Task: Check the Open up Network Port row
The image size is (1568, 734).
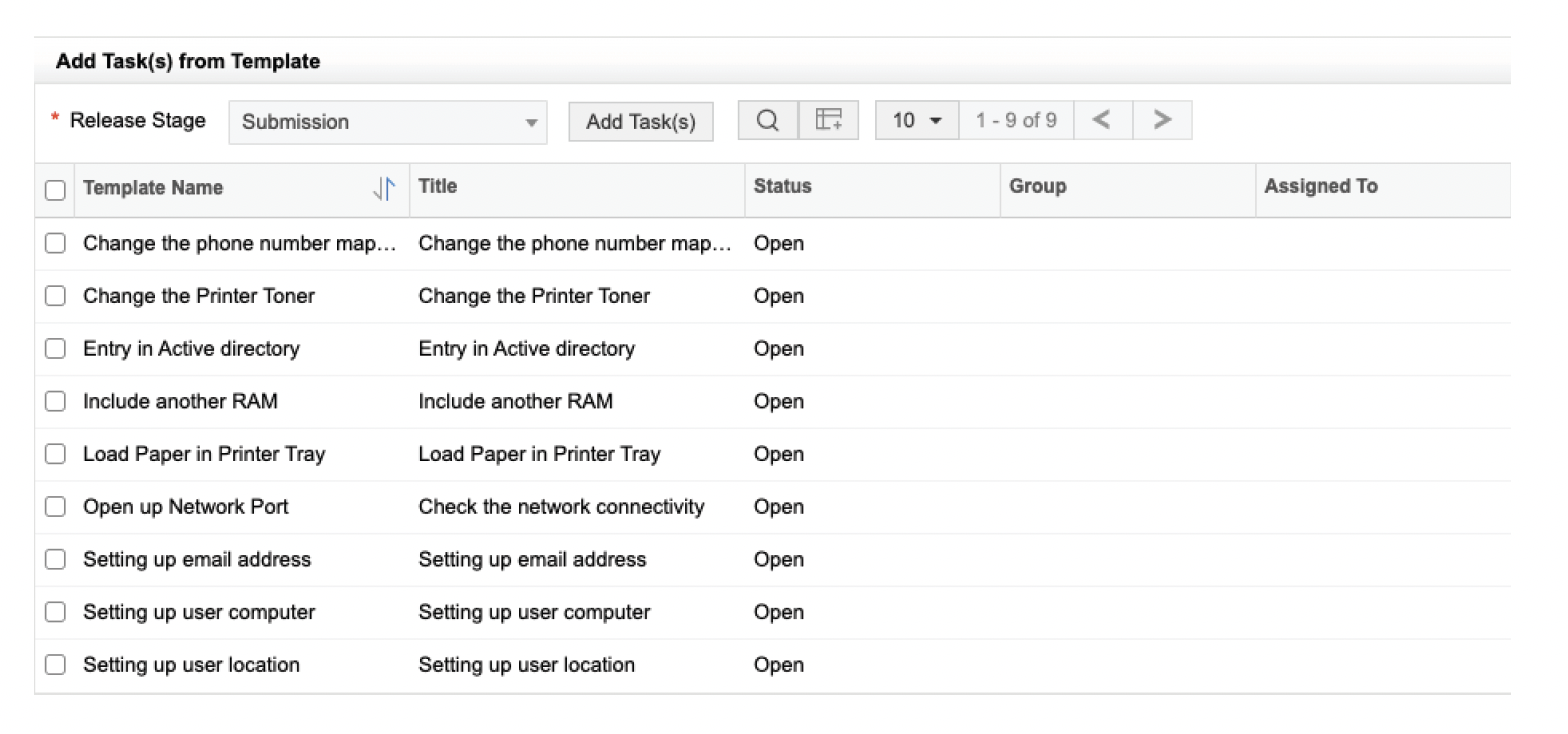Action: click(56, 507)
